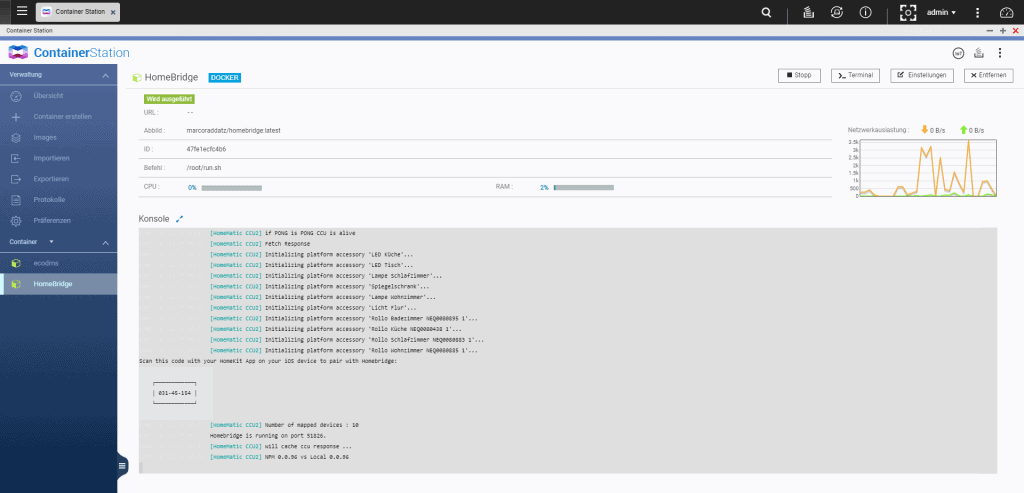Select the ecodms container
Screen dimensions: 1024x493
tap(59, 263)
